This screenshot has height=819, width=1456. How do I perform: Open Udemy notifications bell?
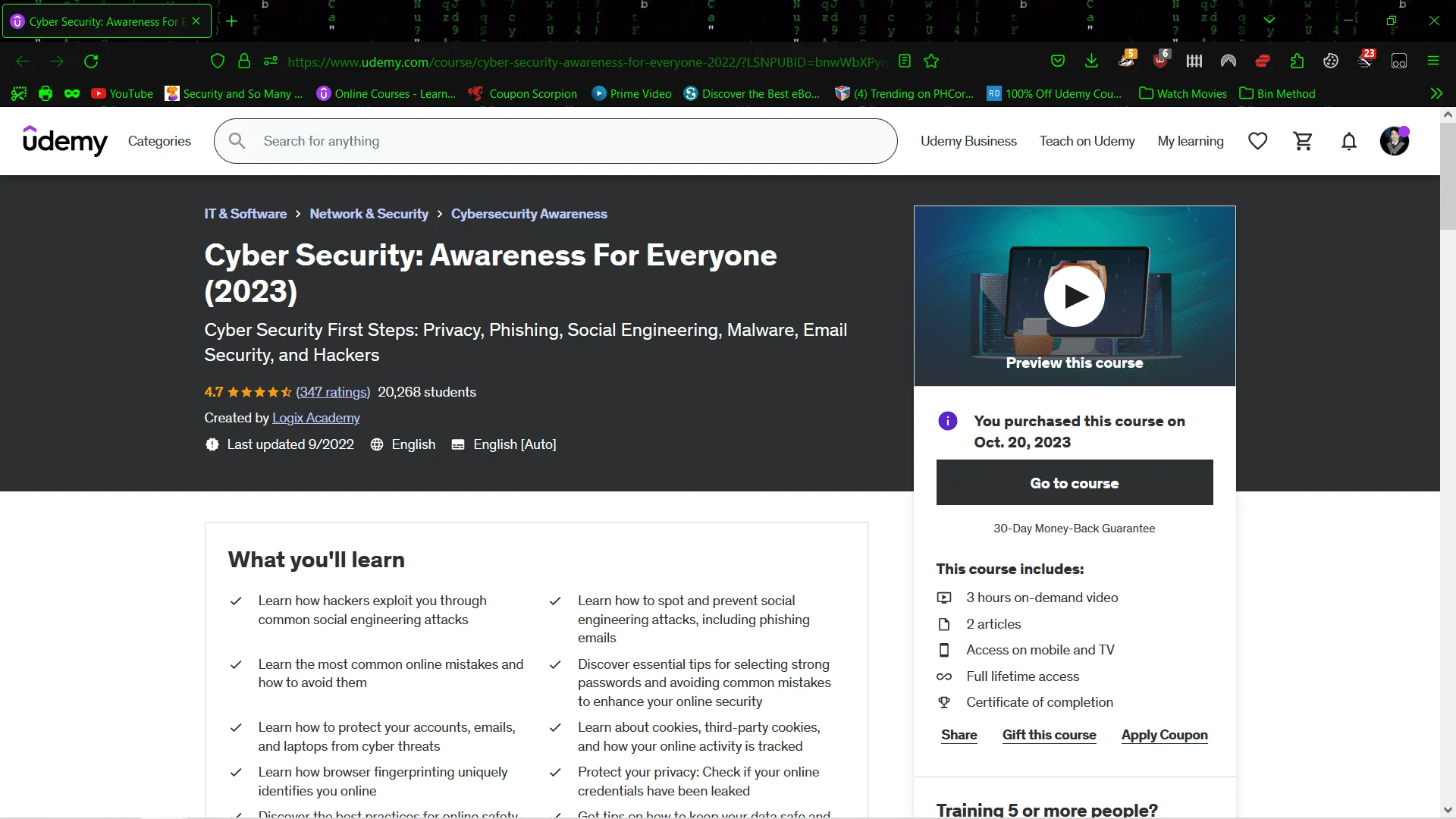(x=1349, y=141)
